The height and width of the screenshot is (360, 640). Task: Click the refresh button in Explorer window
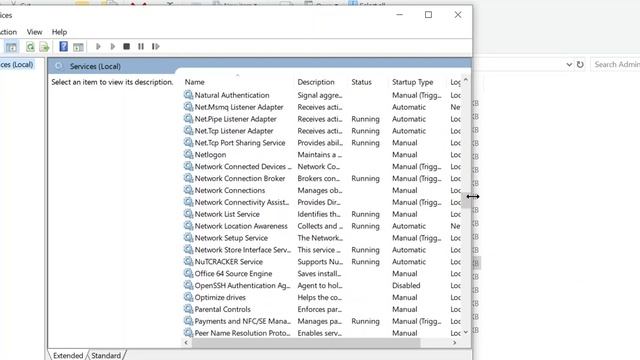[580, 64]
